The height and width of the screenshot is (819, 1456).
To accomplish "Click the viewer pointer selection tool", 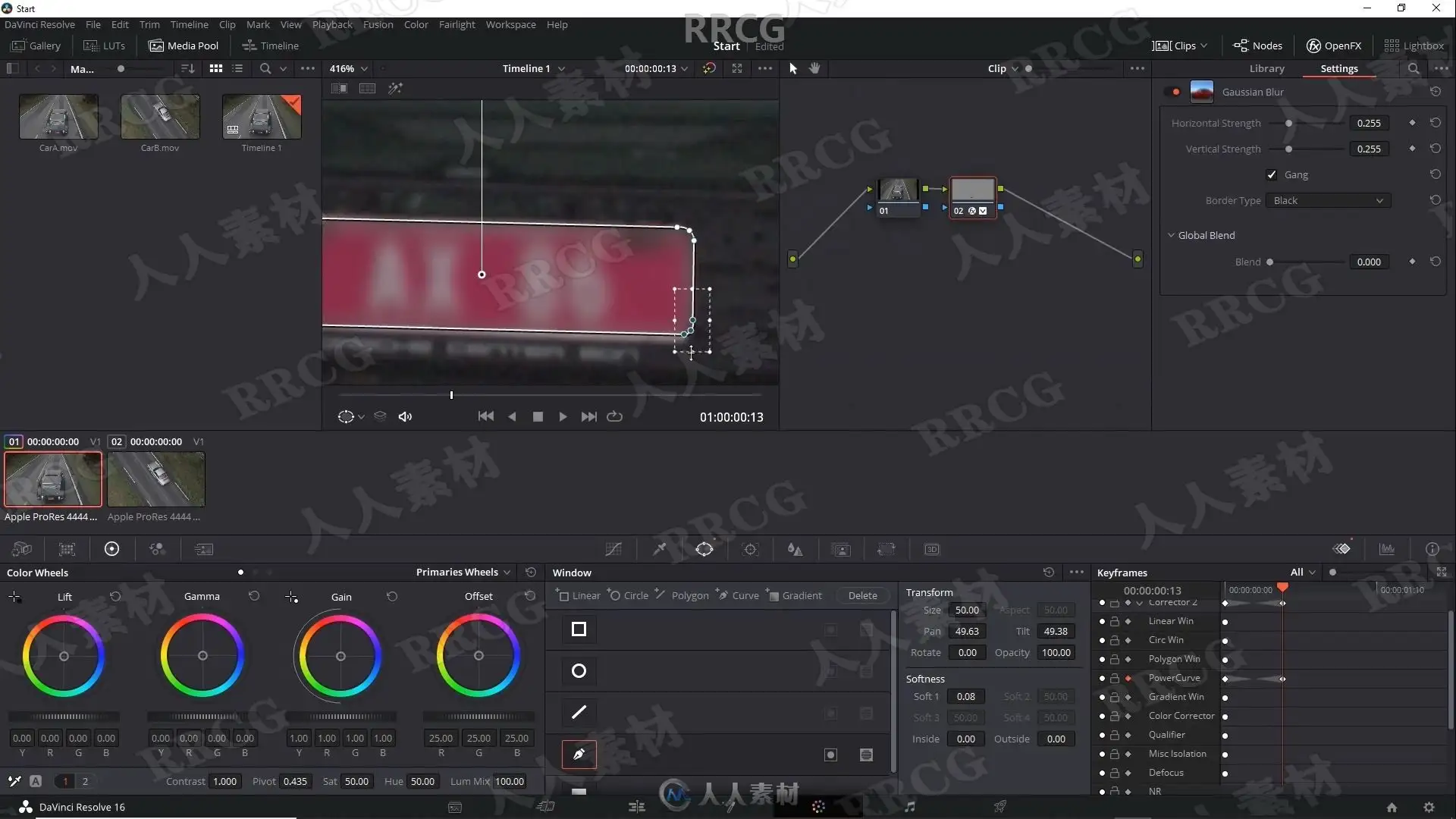I will pos(793,68).
